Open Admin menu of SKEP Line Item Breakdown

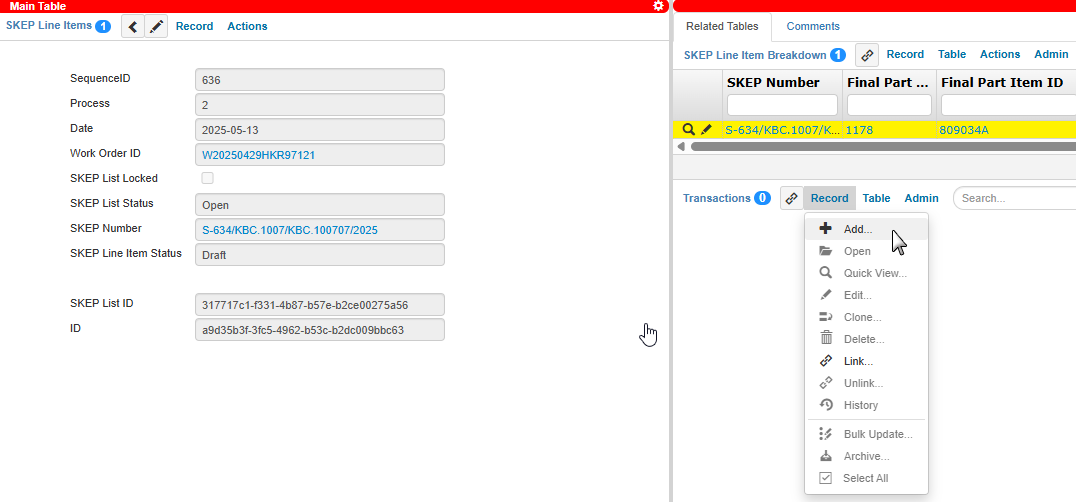pos(1051,54)
